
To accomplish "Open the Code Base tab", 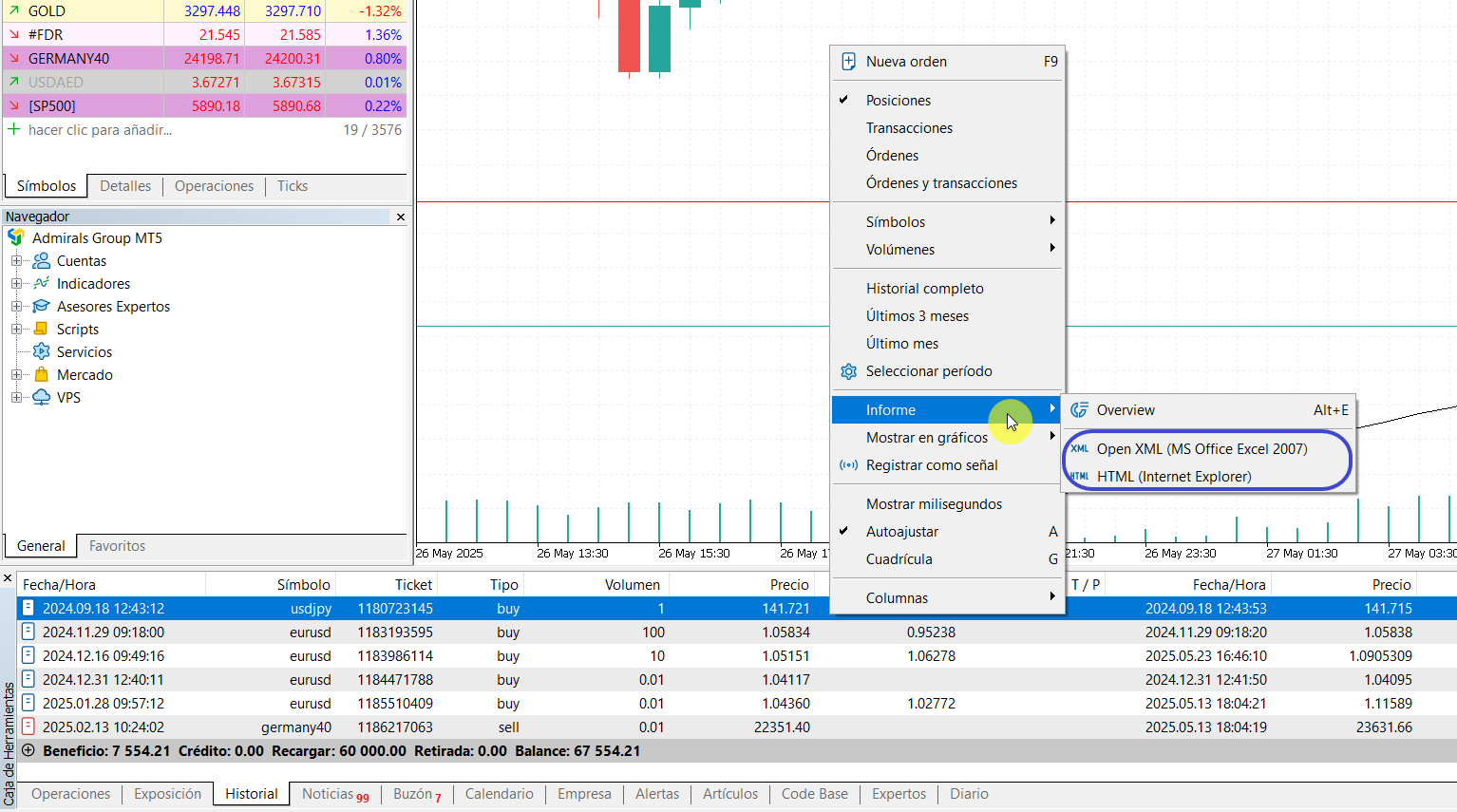I will [x=814, y=794].
